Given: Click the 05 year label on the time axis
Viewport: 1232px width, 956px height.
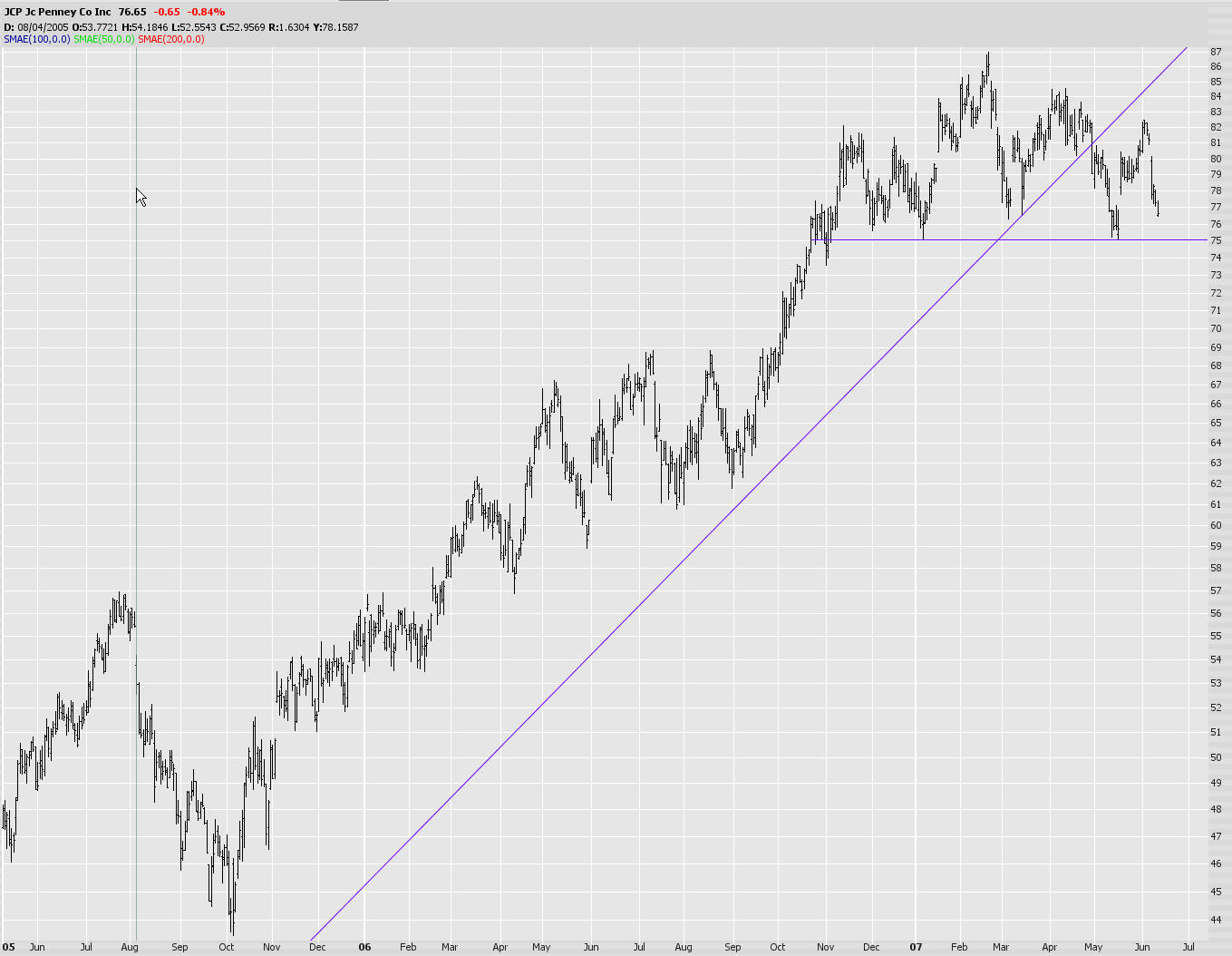Looking at the screenshot, I should pos(8,947).
